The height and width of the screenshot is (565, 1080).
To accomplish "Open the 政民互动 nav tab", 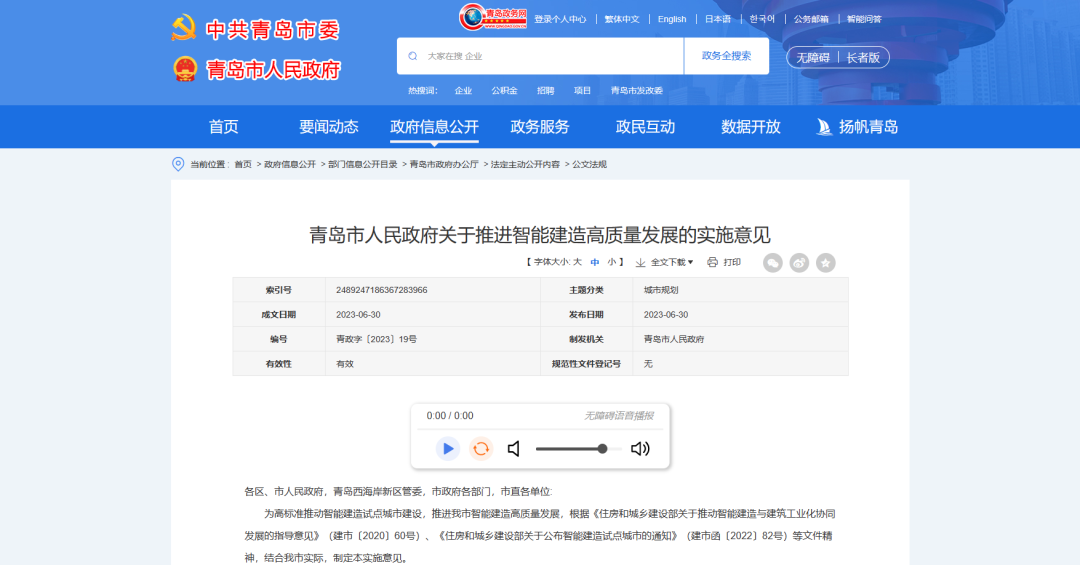I will coord(645,127).
